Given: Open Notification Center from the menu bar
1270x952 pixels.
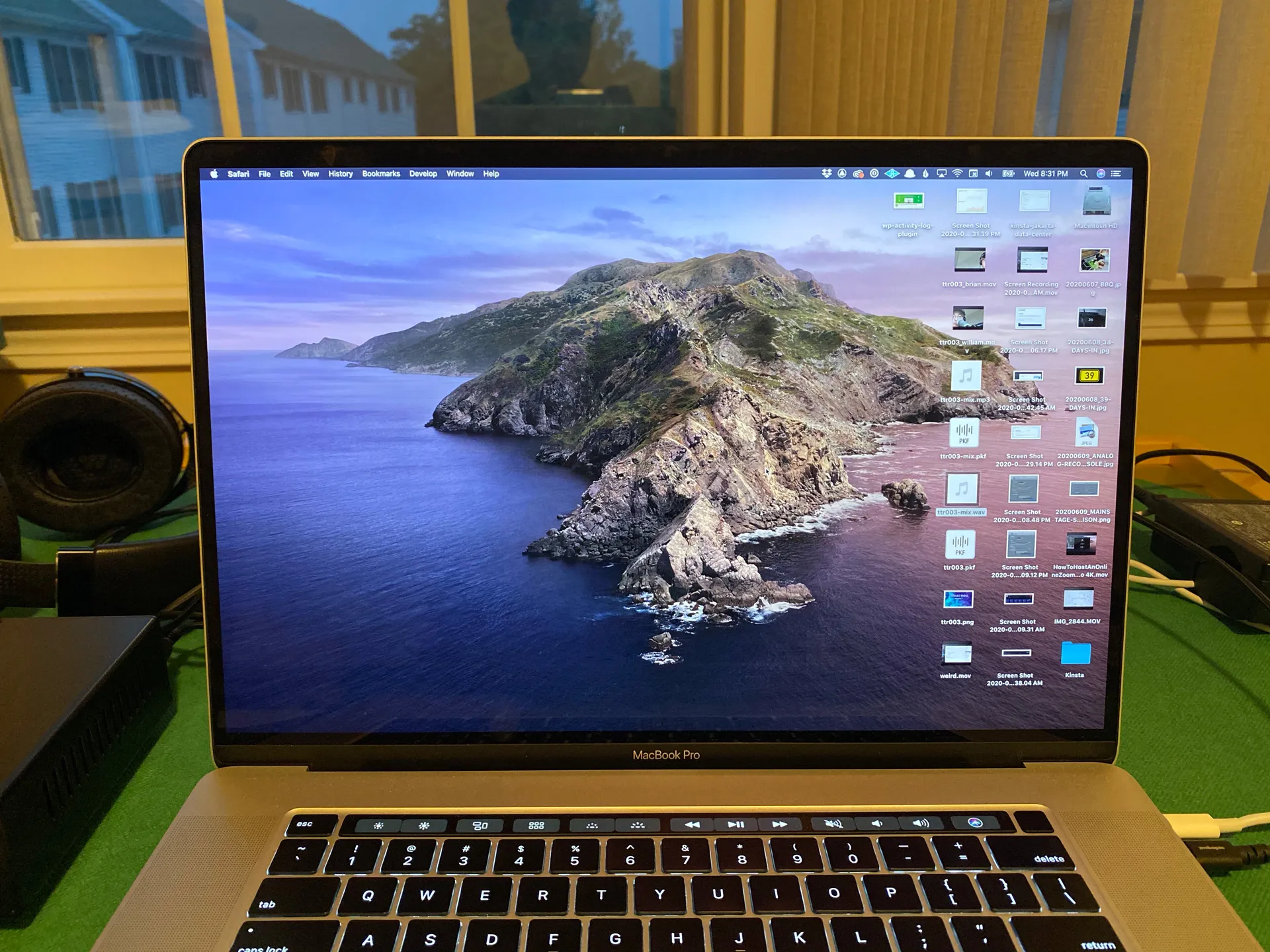Looking at the screenshot, I should pyautogui.click(x=1117, y=173).
